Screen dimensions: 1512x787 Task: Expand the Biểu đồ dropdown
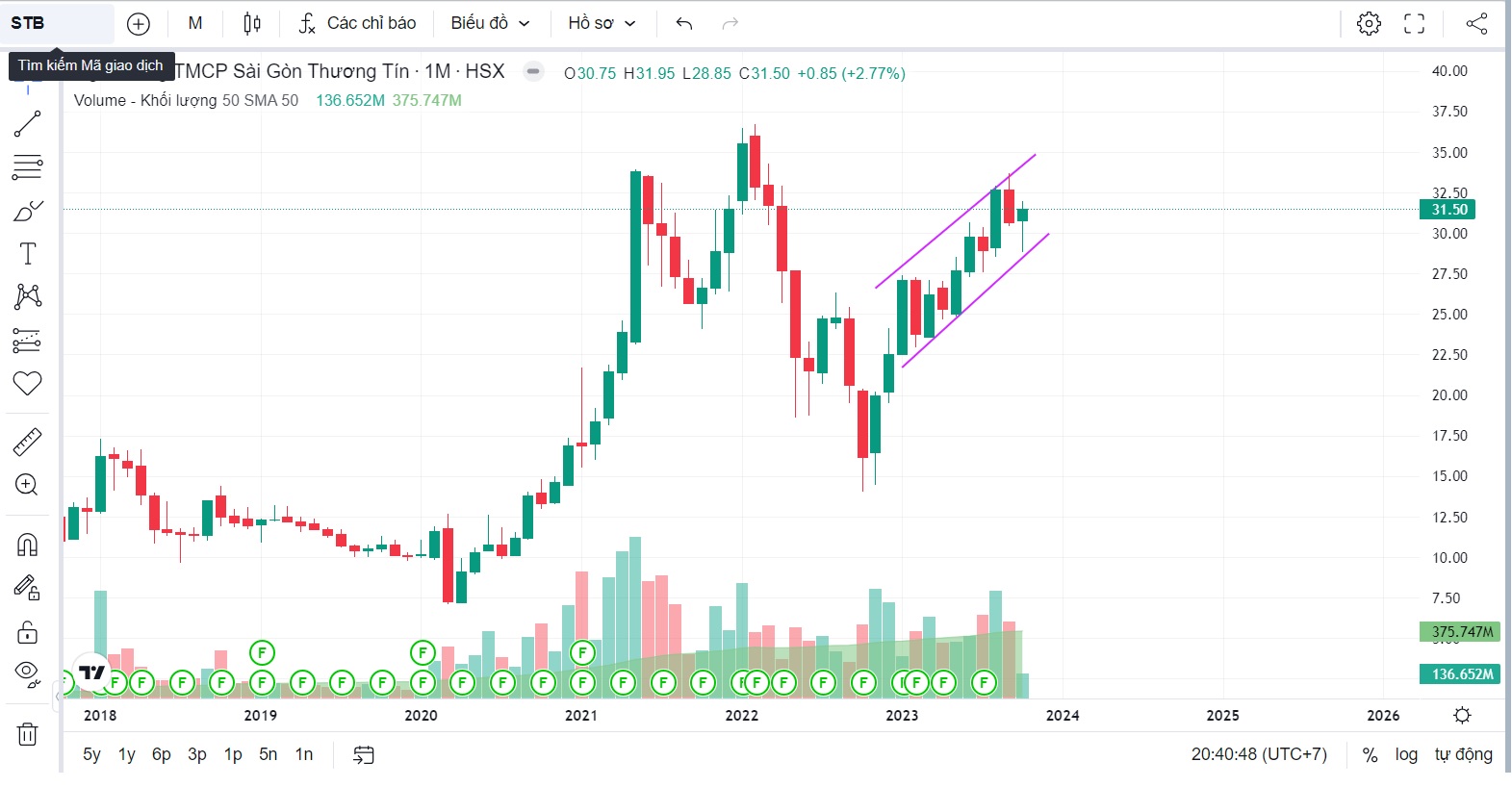click(x=490, y=23)
